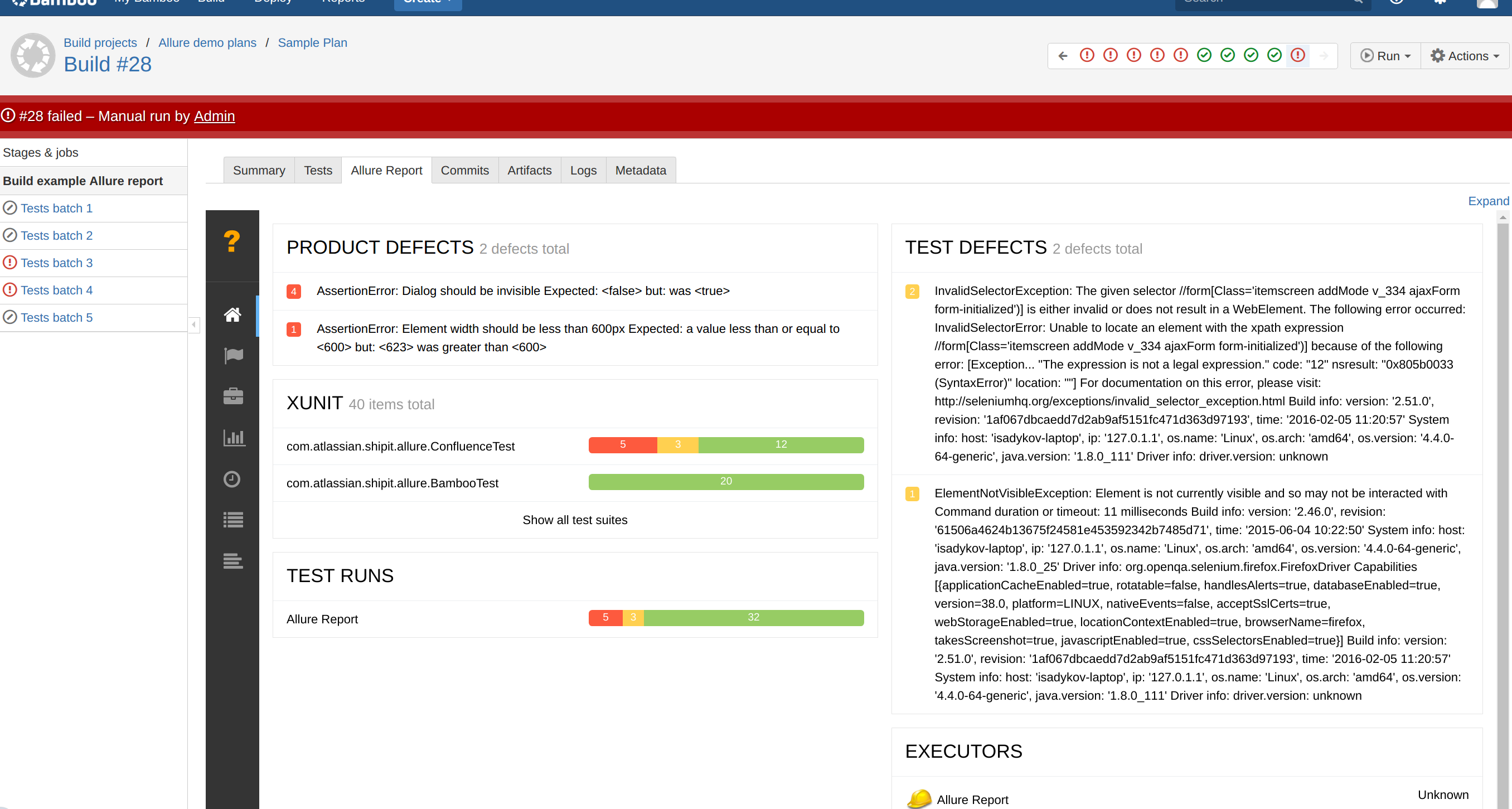
Task: Click the Admin user link in banner
Action: 214,116
